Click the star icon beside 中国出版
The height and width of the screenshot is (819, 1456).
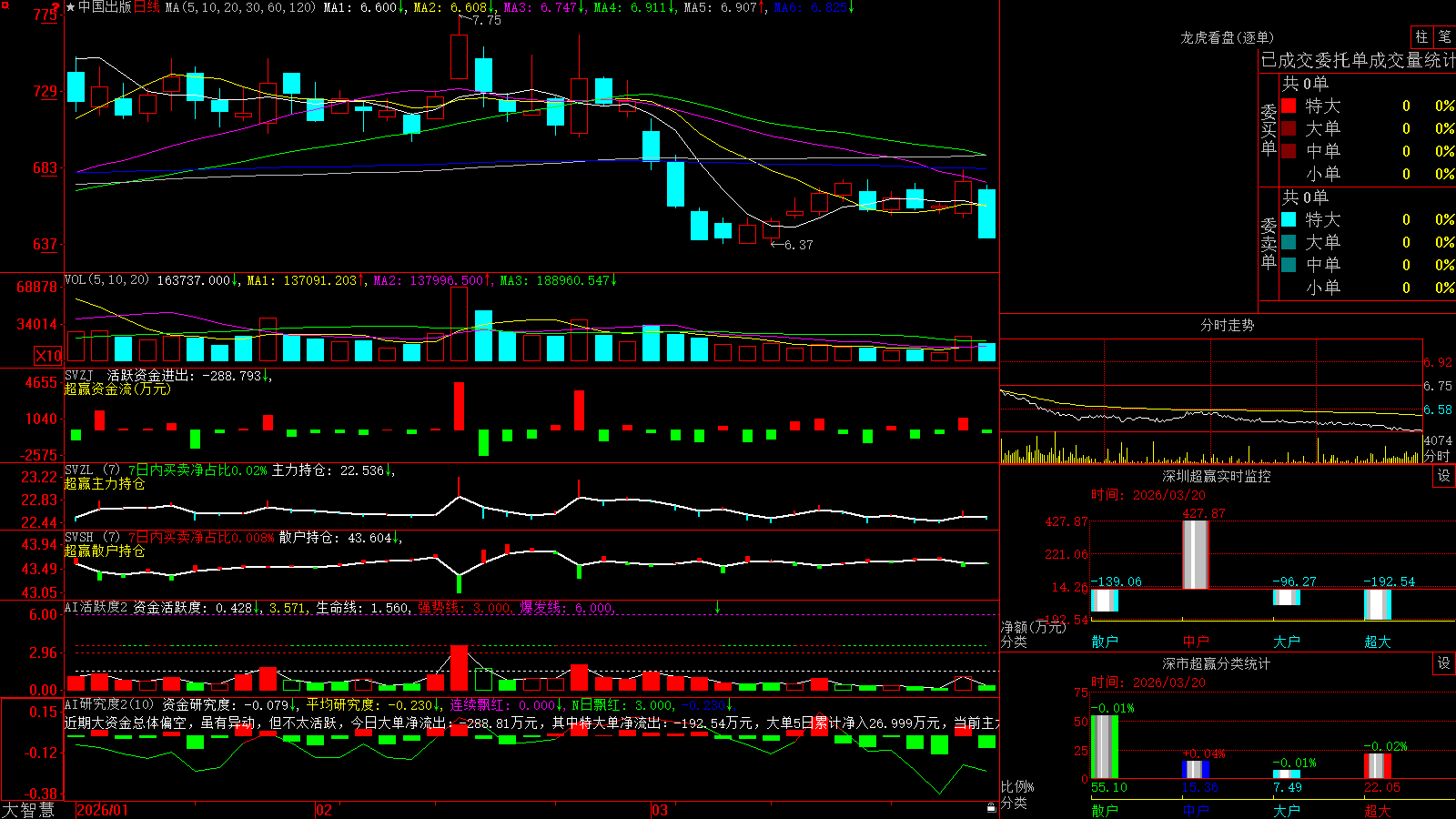[71, 7]
